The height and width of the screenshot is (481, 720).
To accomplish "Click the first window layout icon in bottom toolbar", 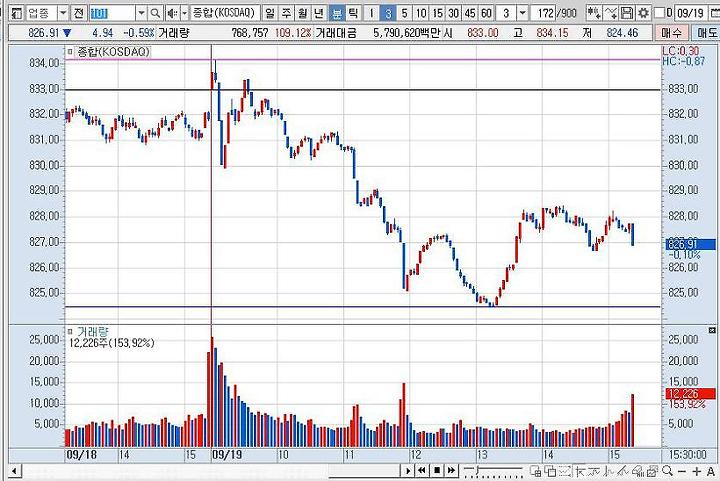I will tap(535, 471).
